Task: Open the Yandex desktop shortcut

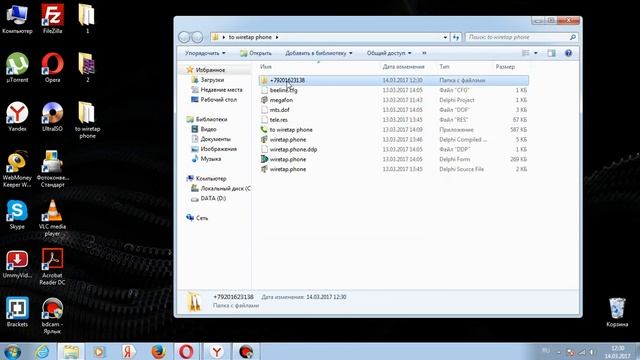Action: point(17,116)
